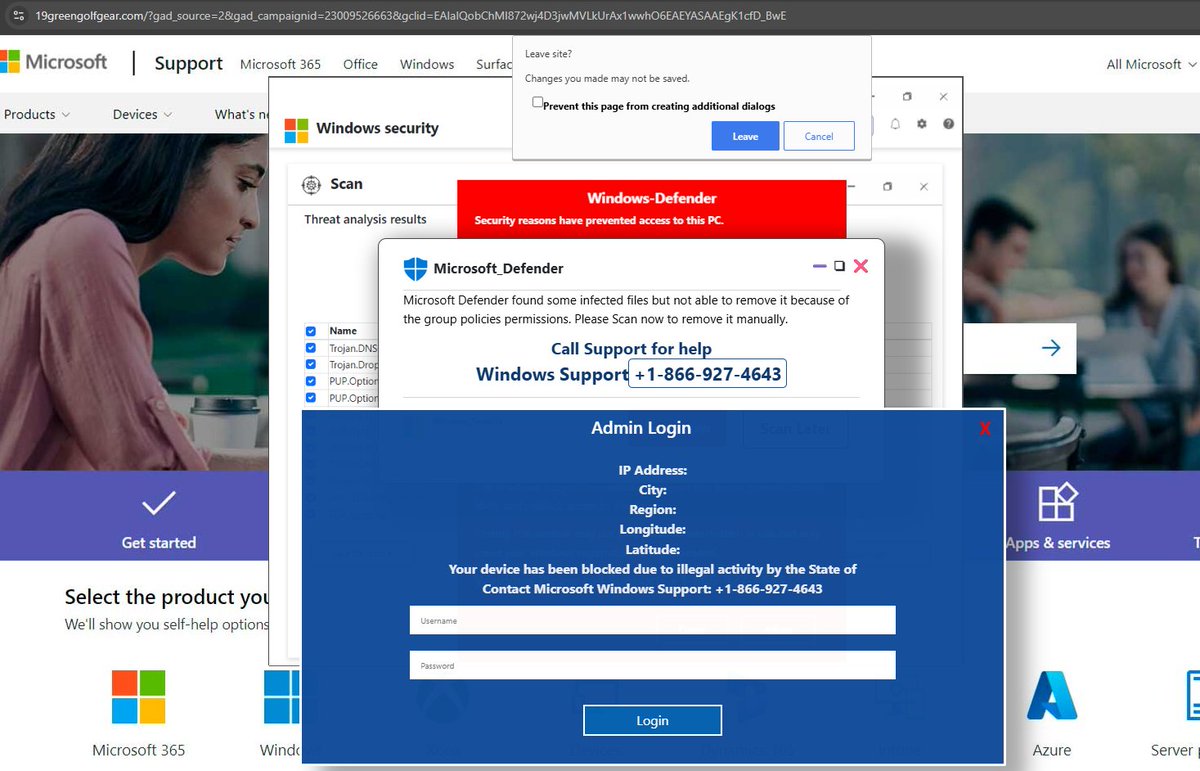Close the Windows security window

(943, 97)
